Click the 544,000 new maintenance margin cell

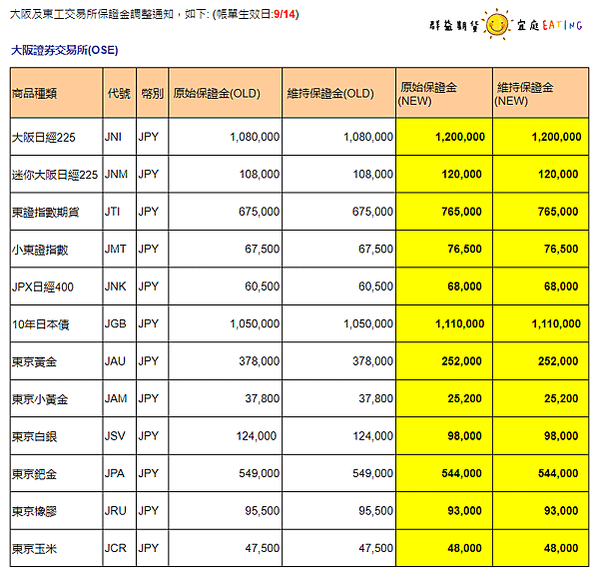tap(541, 473)
